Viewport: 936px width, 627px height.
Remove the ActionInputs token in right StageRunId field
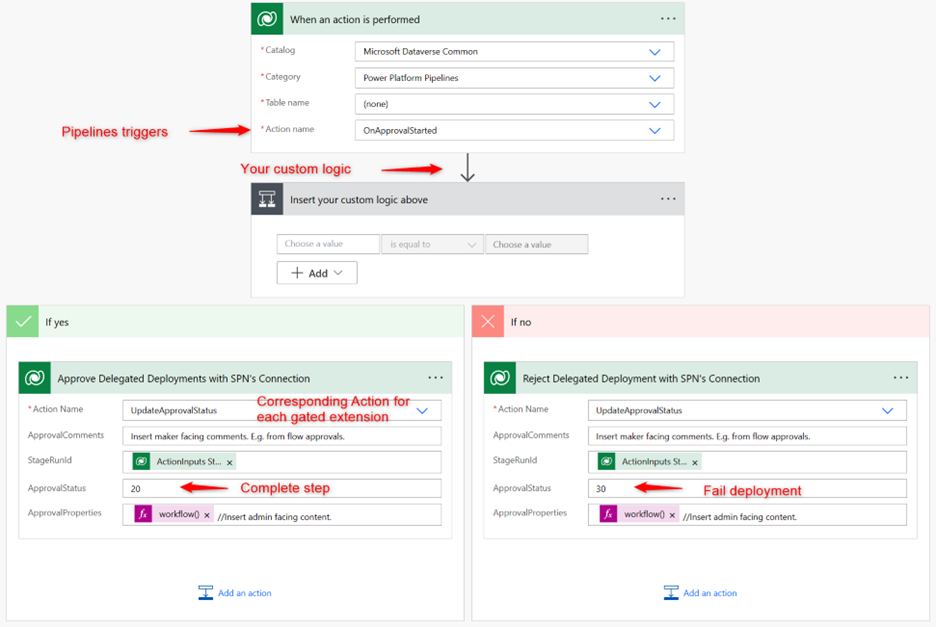697,461
